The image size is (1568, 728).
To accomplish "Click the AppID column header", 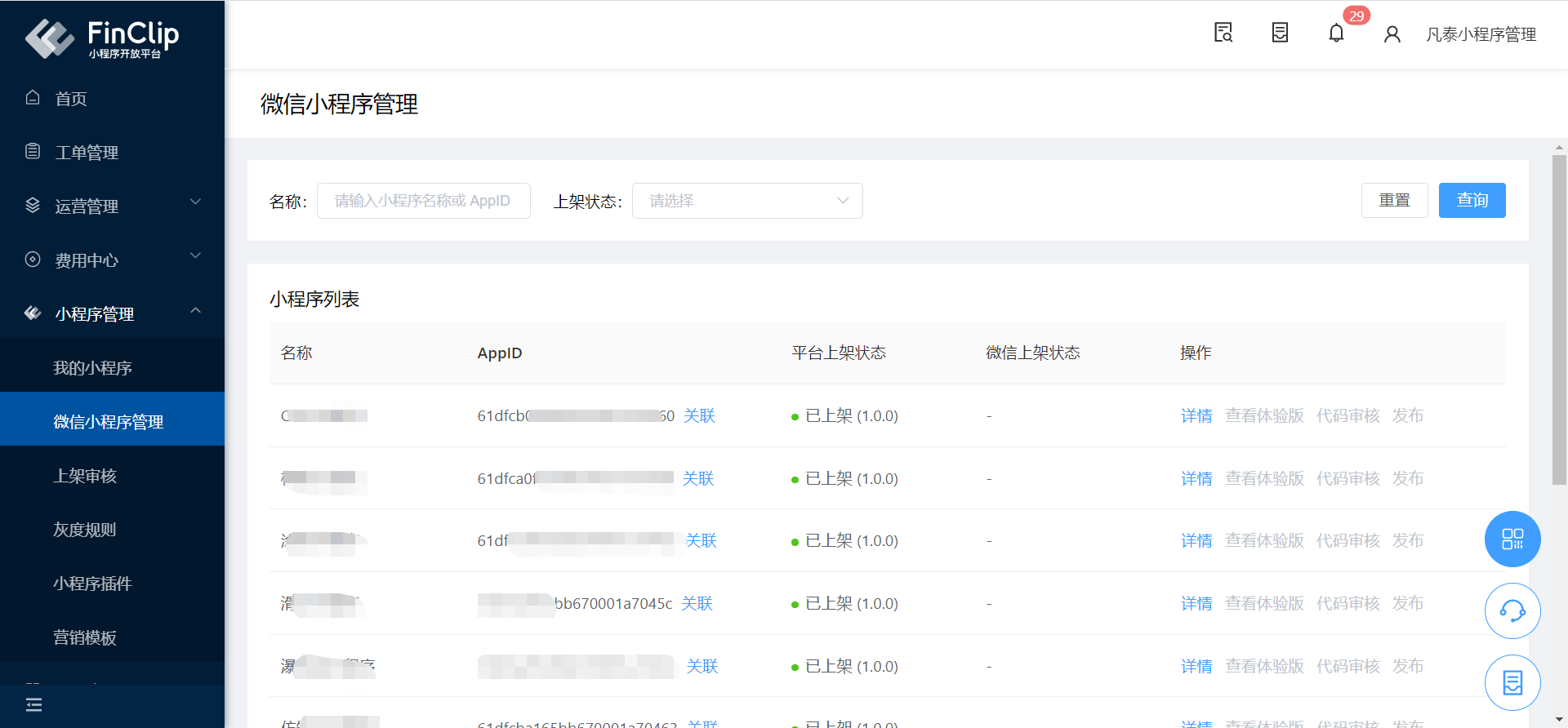I will [500, 353].
